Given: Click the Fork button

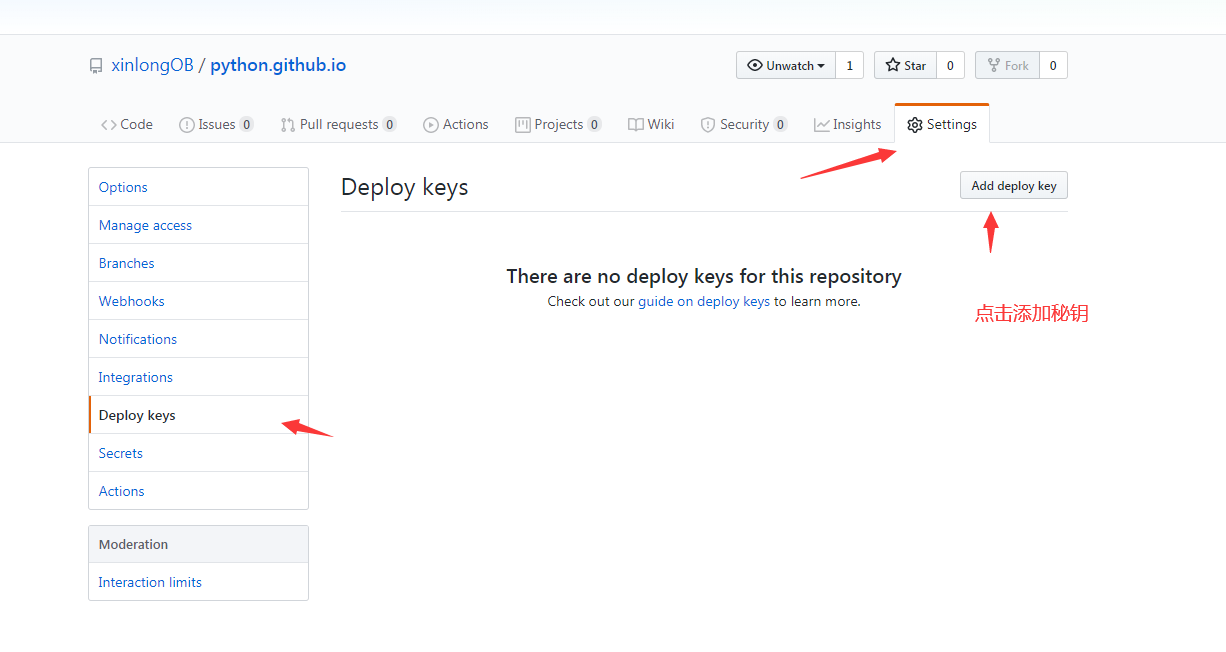Looking at the screenshot, I should point(1007,66).
